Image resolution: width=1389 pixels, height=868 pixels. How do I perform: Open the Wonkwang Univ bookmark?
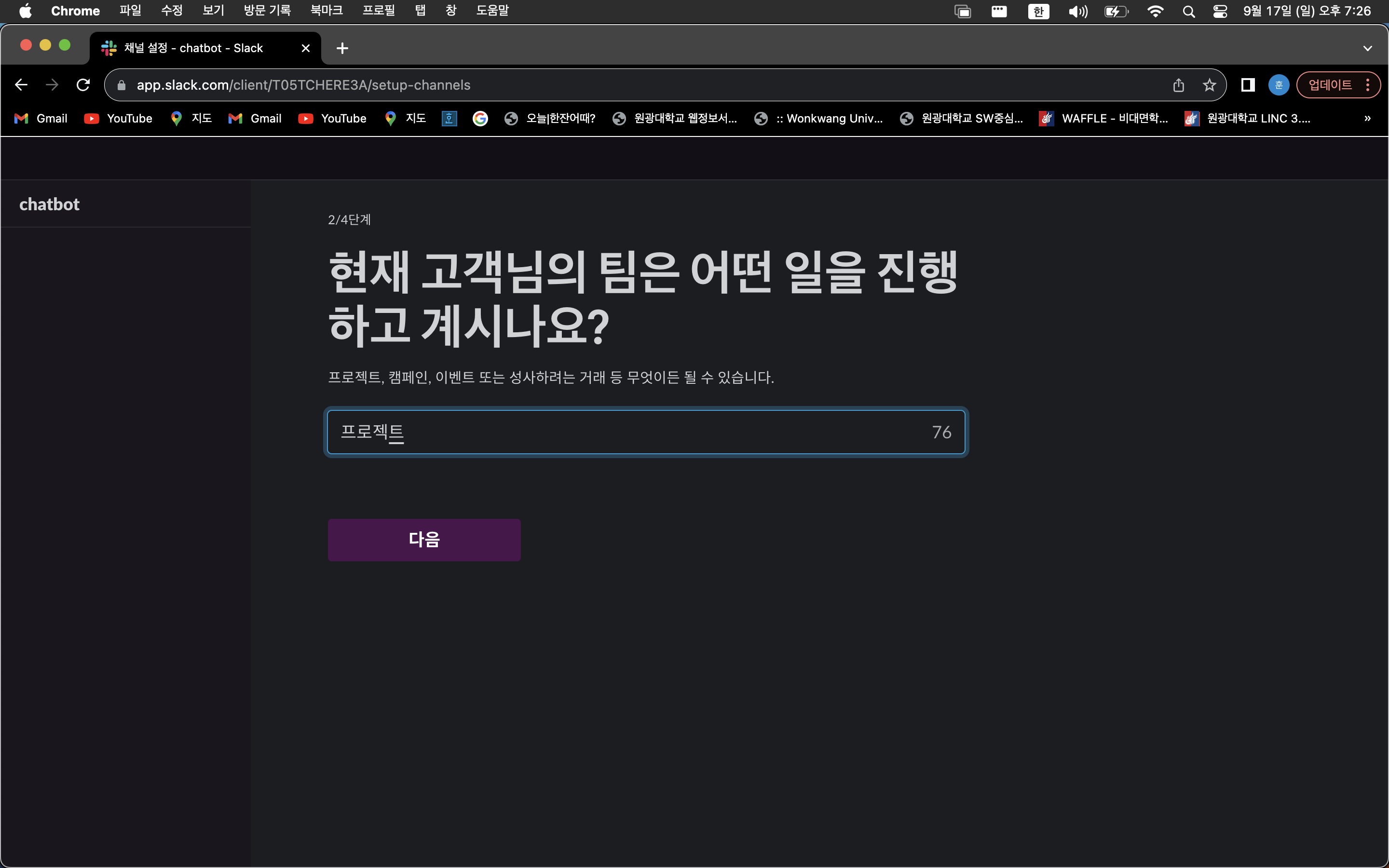[x=818, y=118]
